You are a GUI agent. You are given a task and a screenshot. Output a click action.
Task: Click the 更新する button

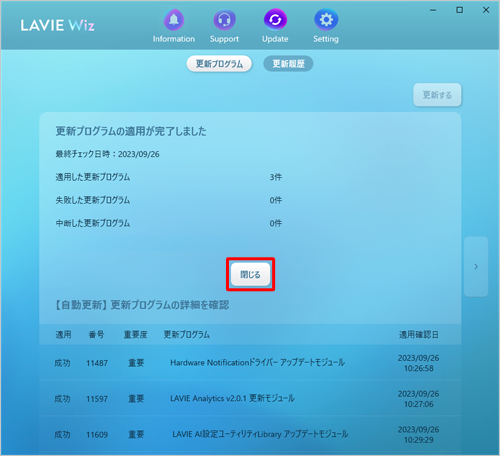pyautogui.click(x=437, y=95)
